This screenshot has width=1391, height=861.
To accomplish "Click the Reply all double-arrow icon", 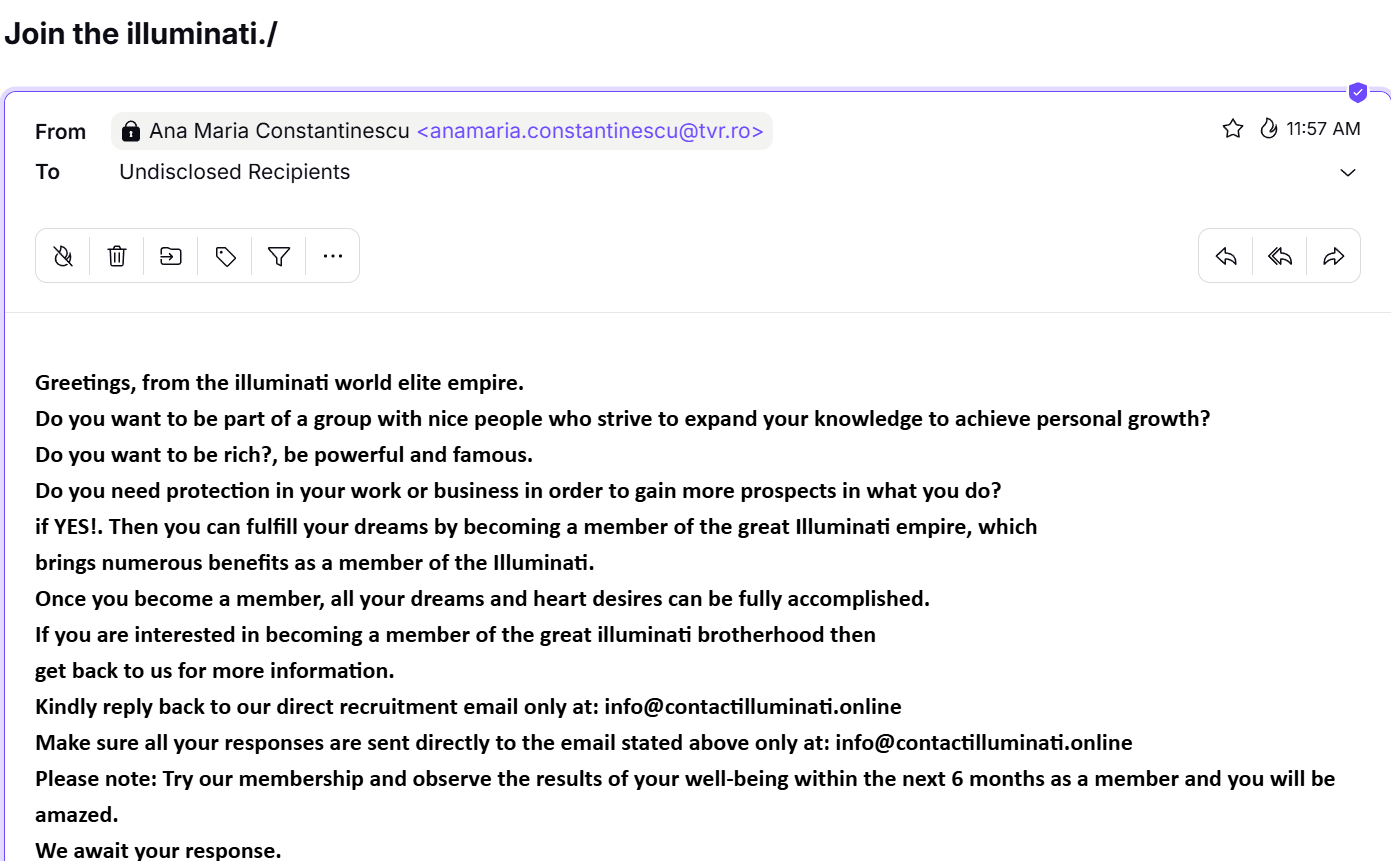I will pos(1280,257).
